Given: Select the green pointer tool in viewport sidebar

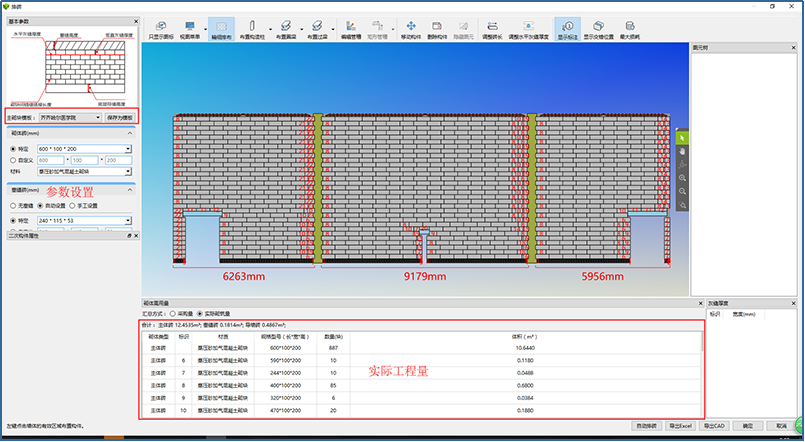Looking at the screenshot, I should (682, 139).
